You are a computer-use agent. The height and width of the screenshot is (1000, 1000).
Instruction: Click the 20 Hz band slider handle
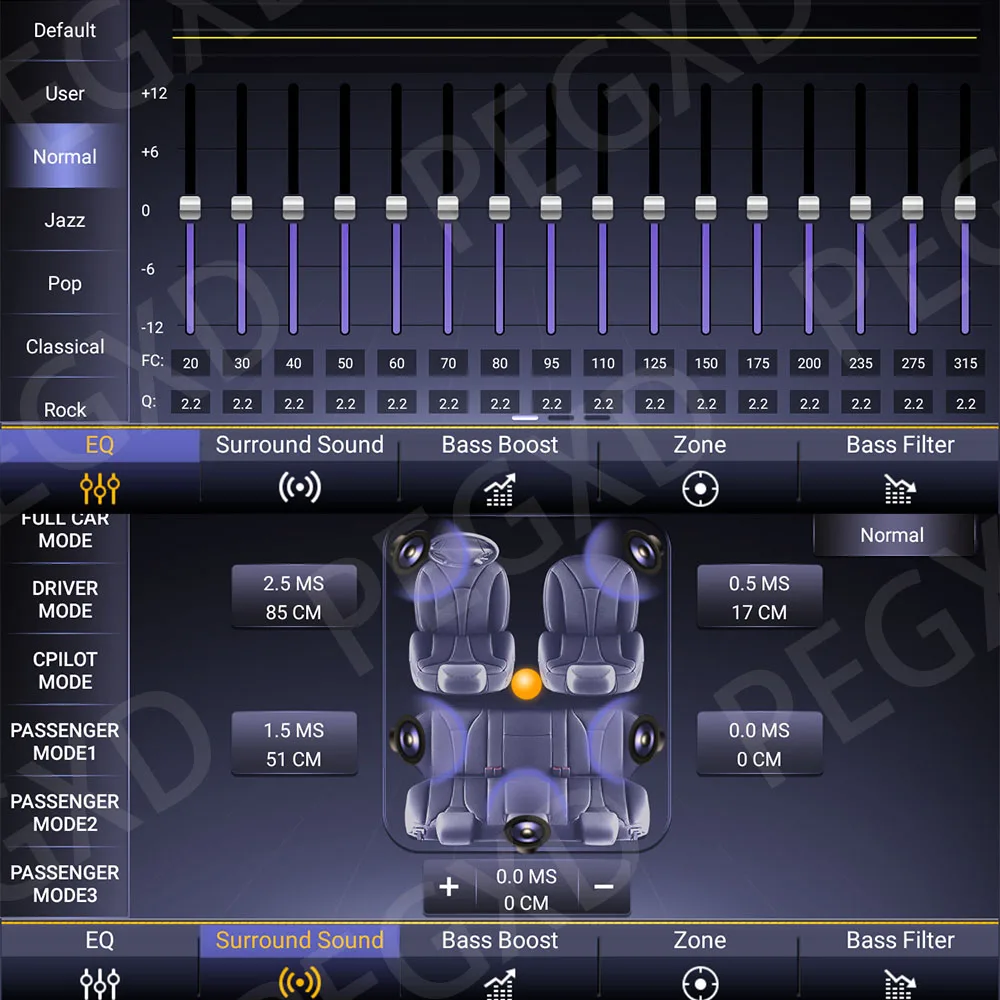point(190,208)
